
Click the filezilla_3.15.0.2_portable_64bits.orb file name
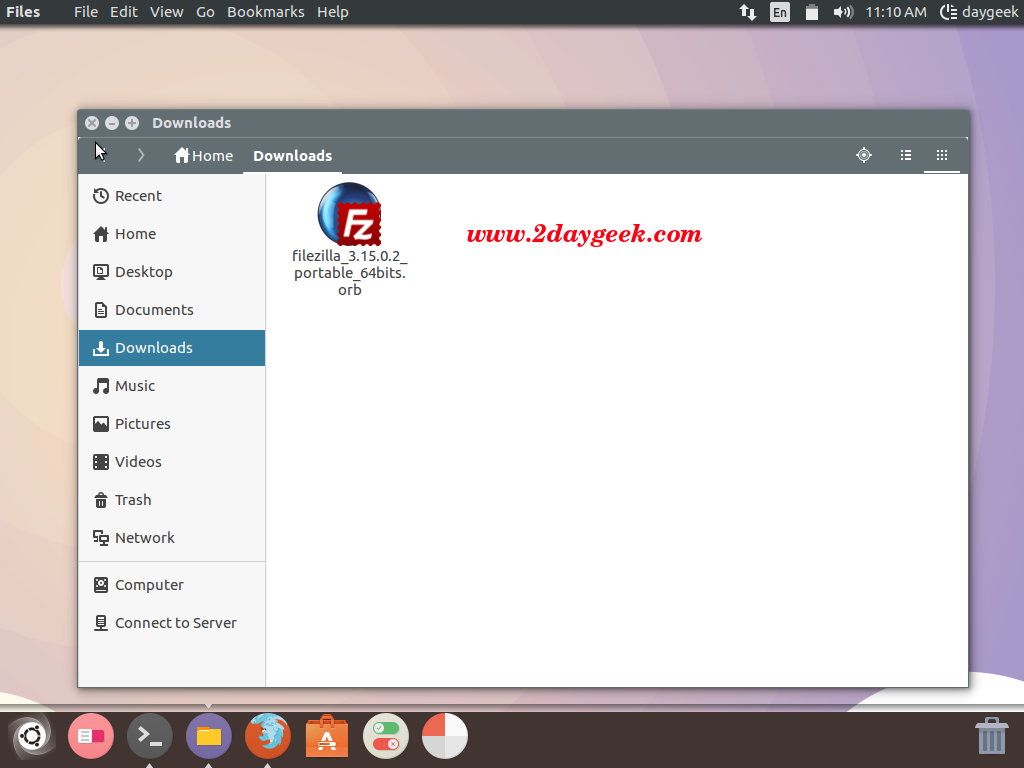(x=349, y=272)
